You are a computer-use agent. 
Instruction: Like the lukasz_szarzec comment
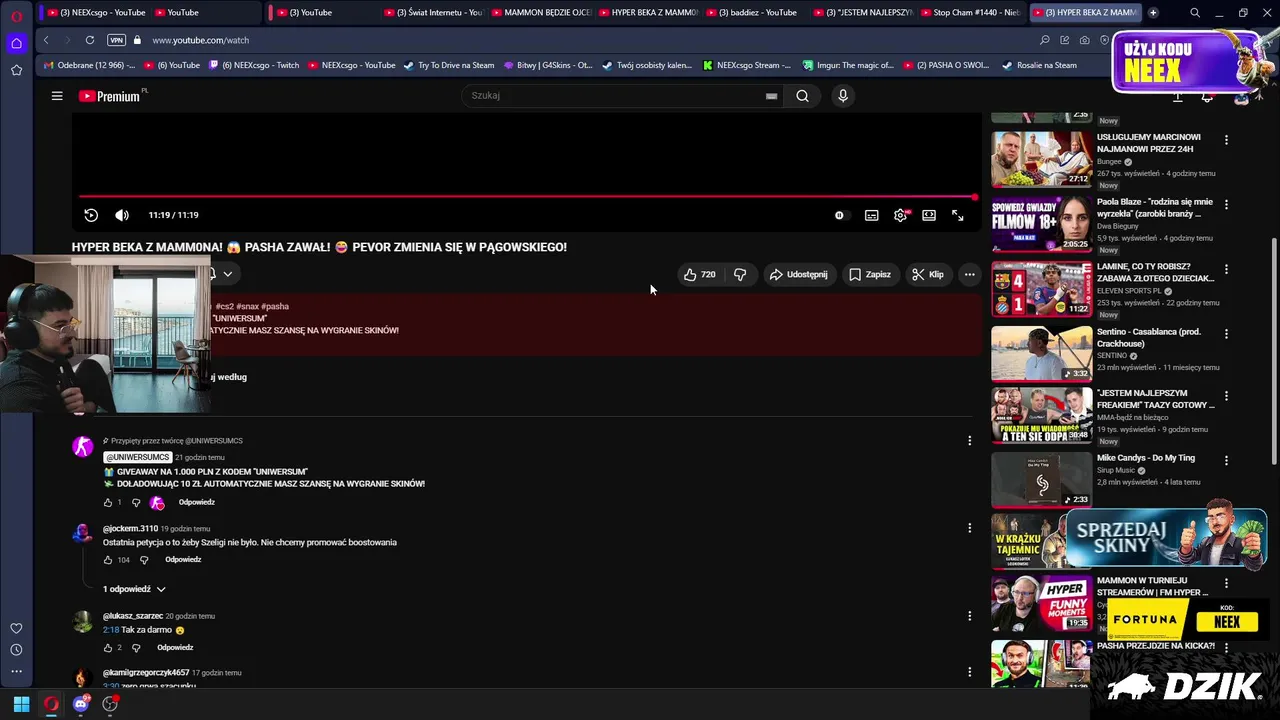pyautogui.click(x=108, y=648)
